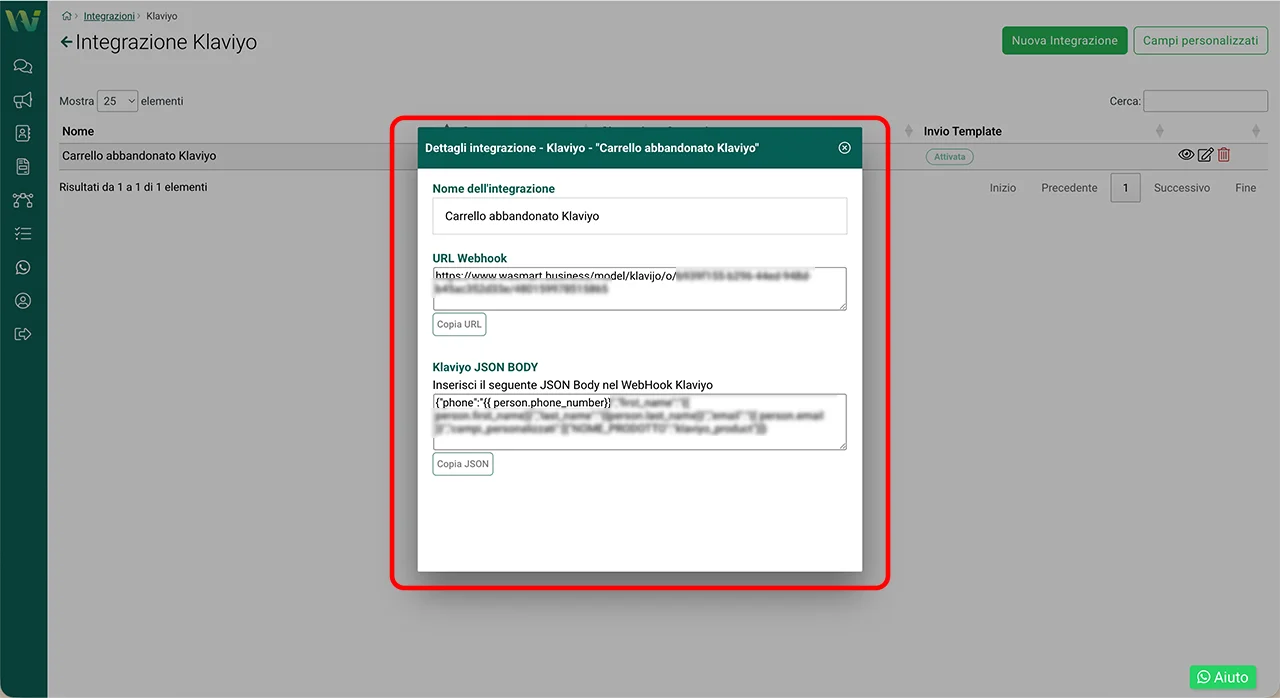The height and width of the screenshot is (698, 1280).
Task: Click the Nuova Integrazione button
Action: [x=1064, y=41]
